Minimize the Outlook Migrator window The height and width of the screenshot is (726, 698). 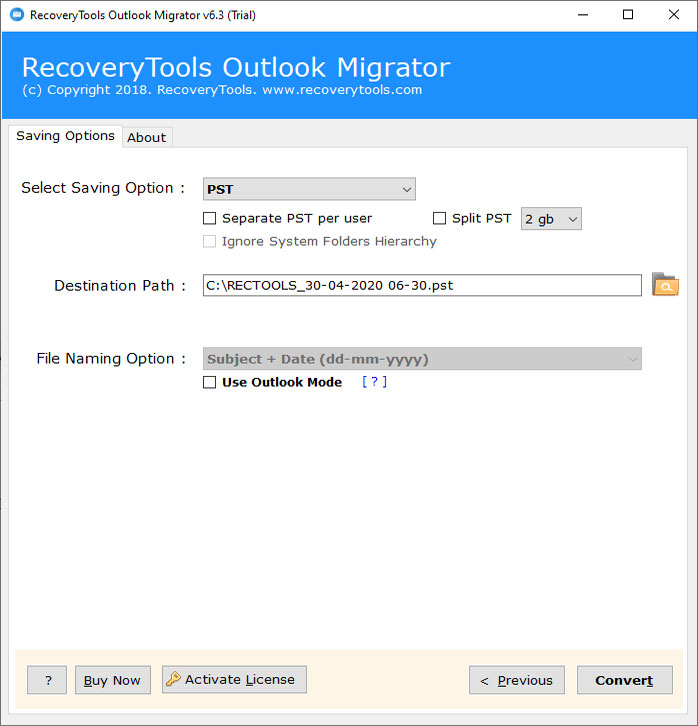pos(583,15)
